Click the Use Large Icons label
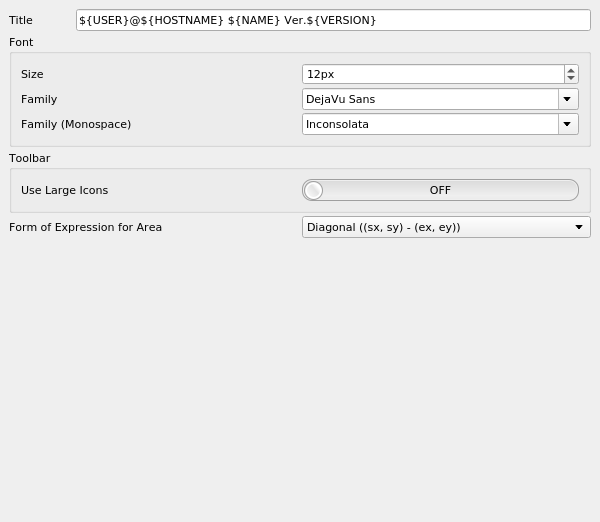The height and width of the screenshot is (522, 600). pos(65,190)
